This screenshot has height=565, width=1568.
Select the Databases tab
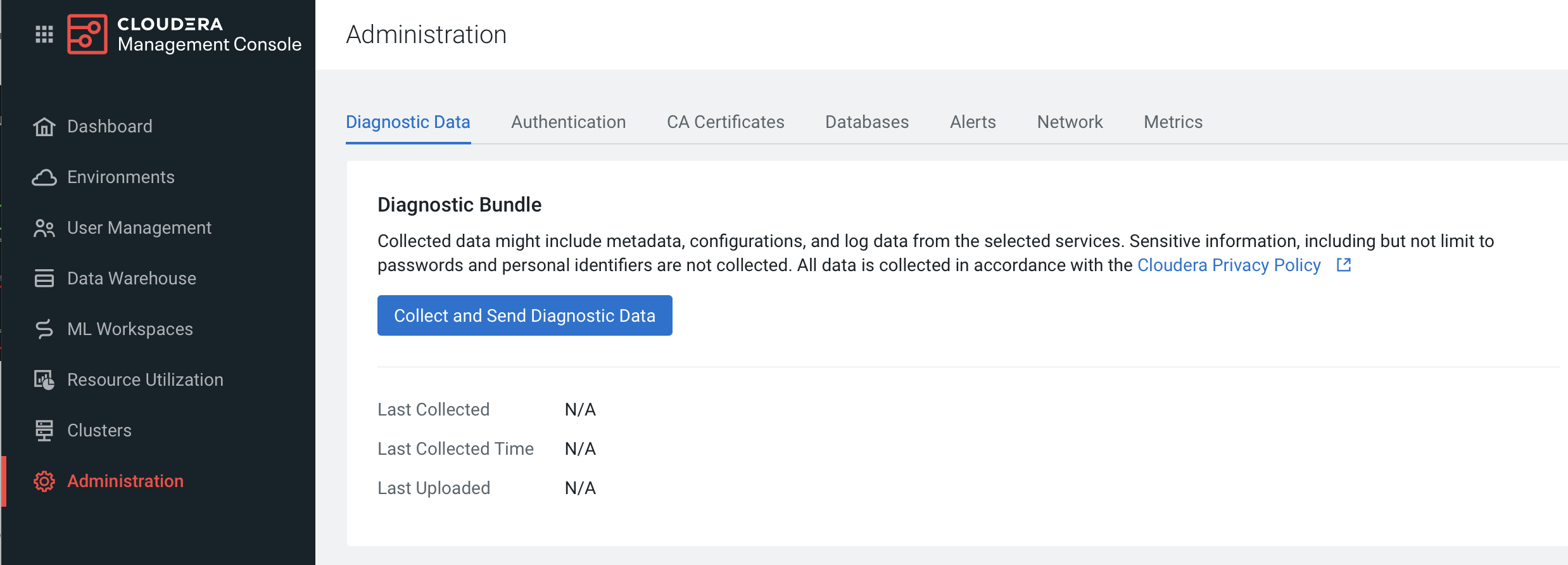(866, 122)
